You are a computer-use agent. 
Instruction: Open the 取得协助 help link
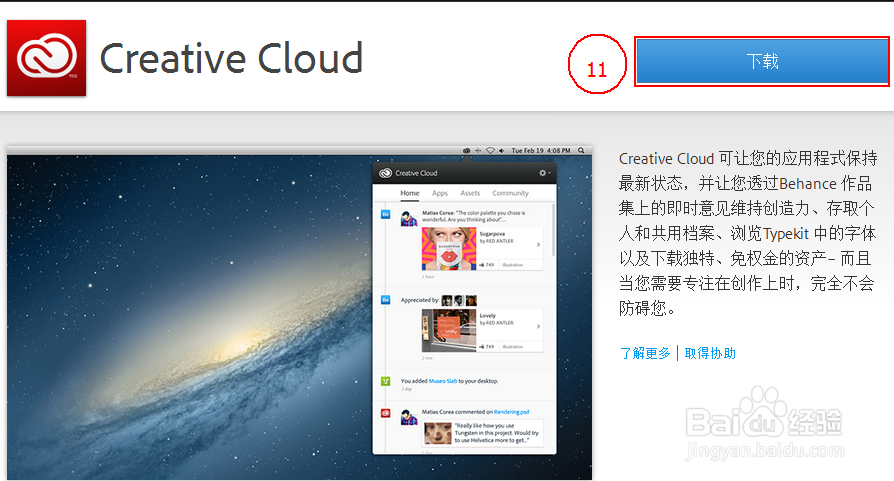pyautogui.click(x=710, y=353)
